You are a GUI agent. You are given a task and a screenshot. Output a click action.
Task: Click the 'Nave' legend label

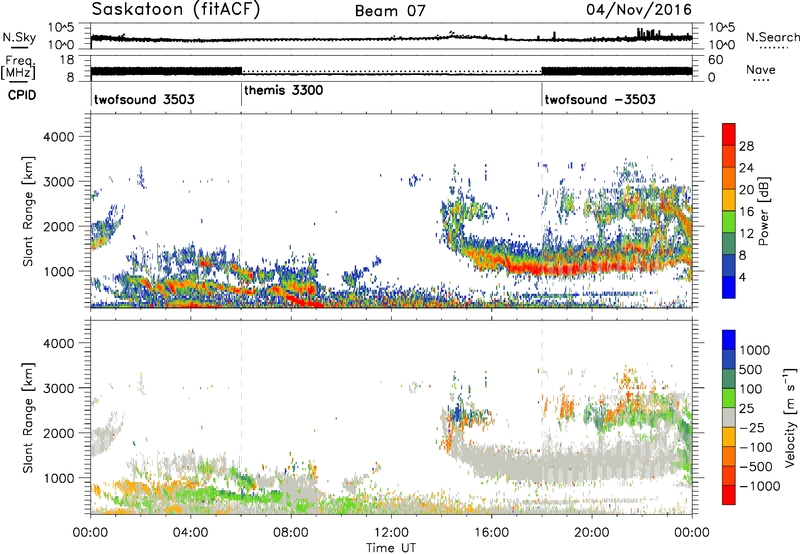pyautogui.click(x=761, y=69)
